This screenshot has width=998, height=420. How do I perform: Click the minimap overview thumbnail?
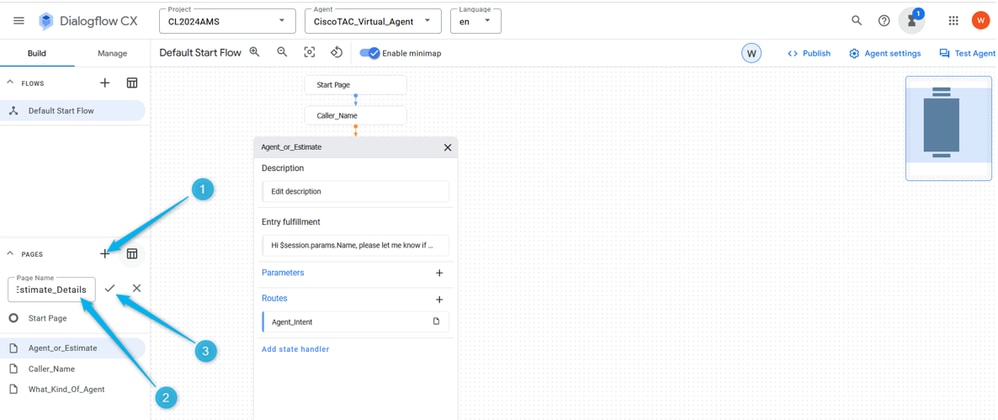[948, 129]
